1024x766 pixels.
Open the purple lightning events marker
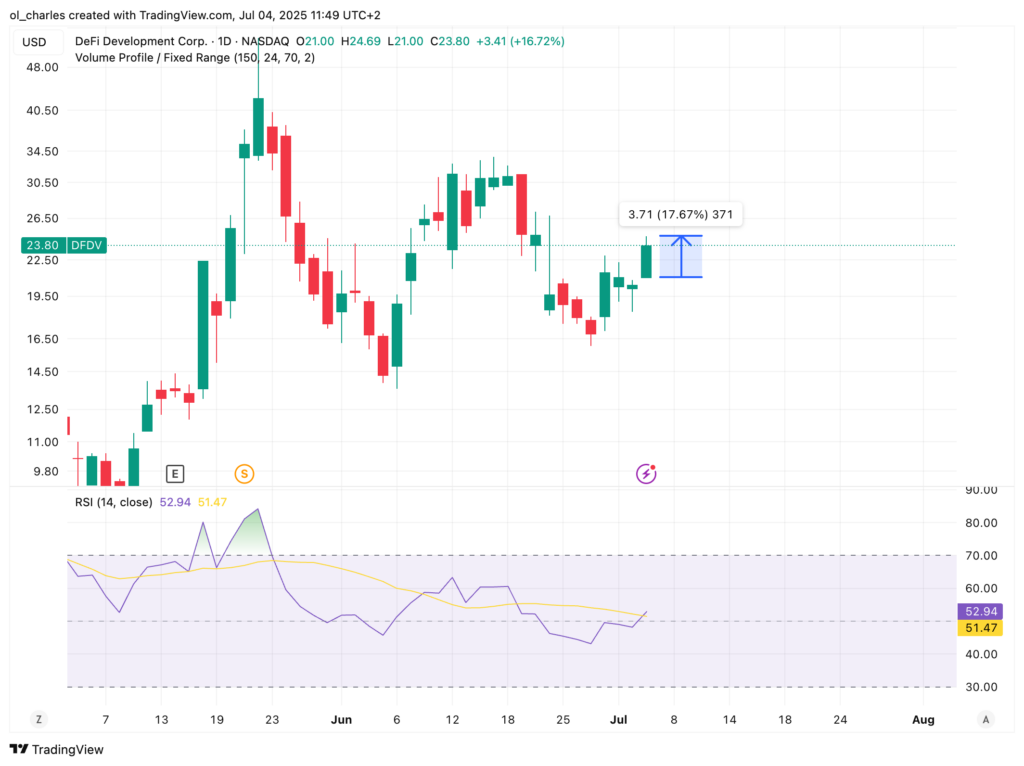(x=646, y=474)
